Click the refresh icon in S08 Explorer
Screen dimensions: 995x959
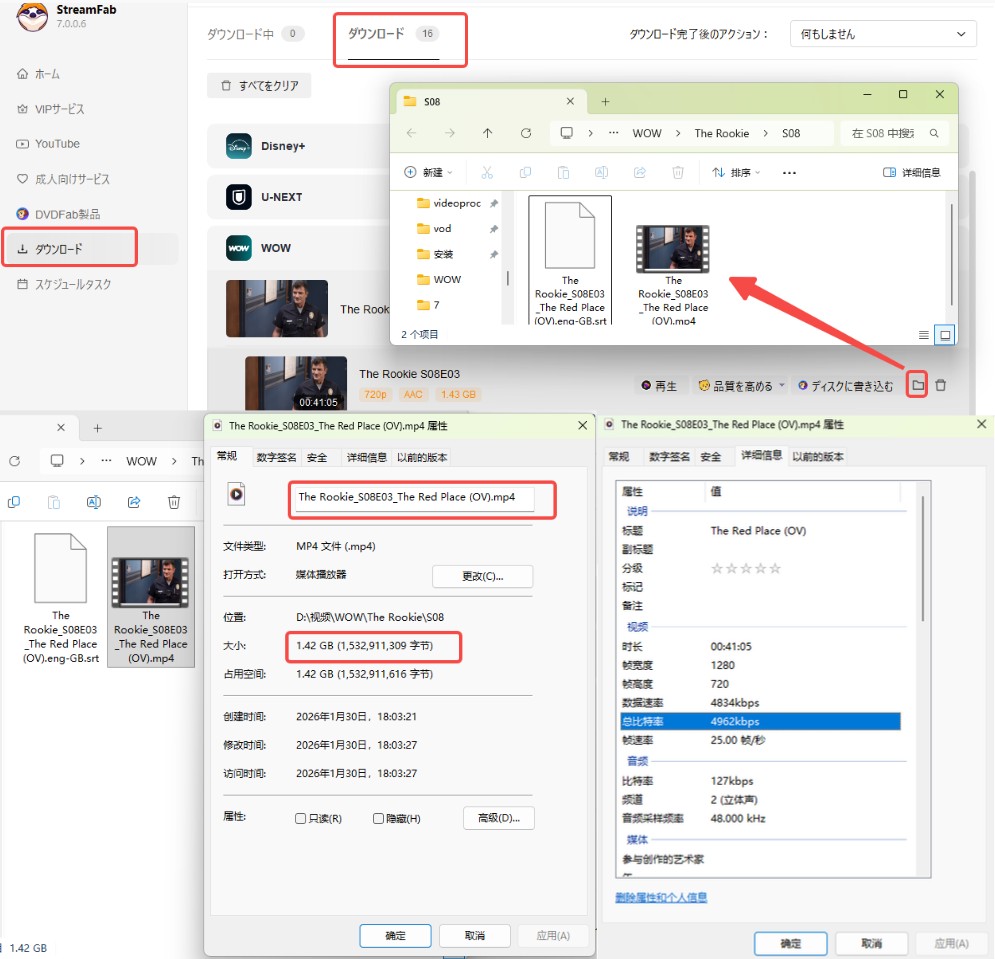pos(526,133)
